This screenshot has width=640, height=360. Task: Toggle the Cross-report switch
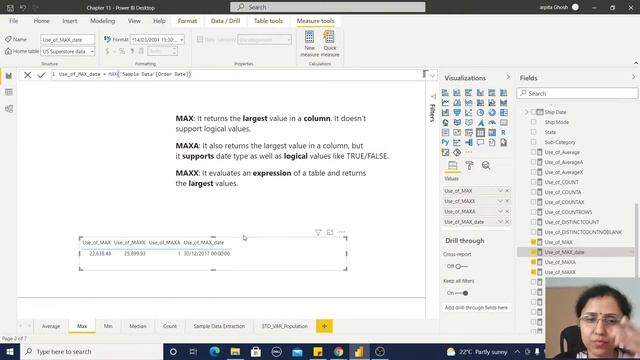click(461, 266)
